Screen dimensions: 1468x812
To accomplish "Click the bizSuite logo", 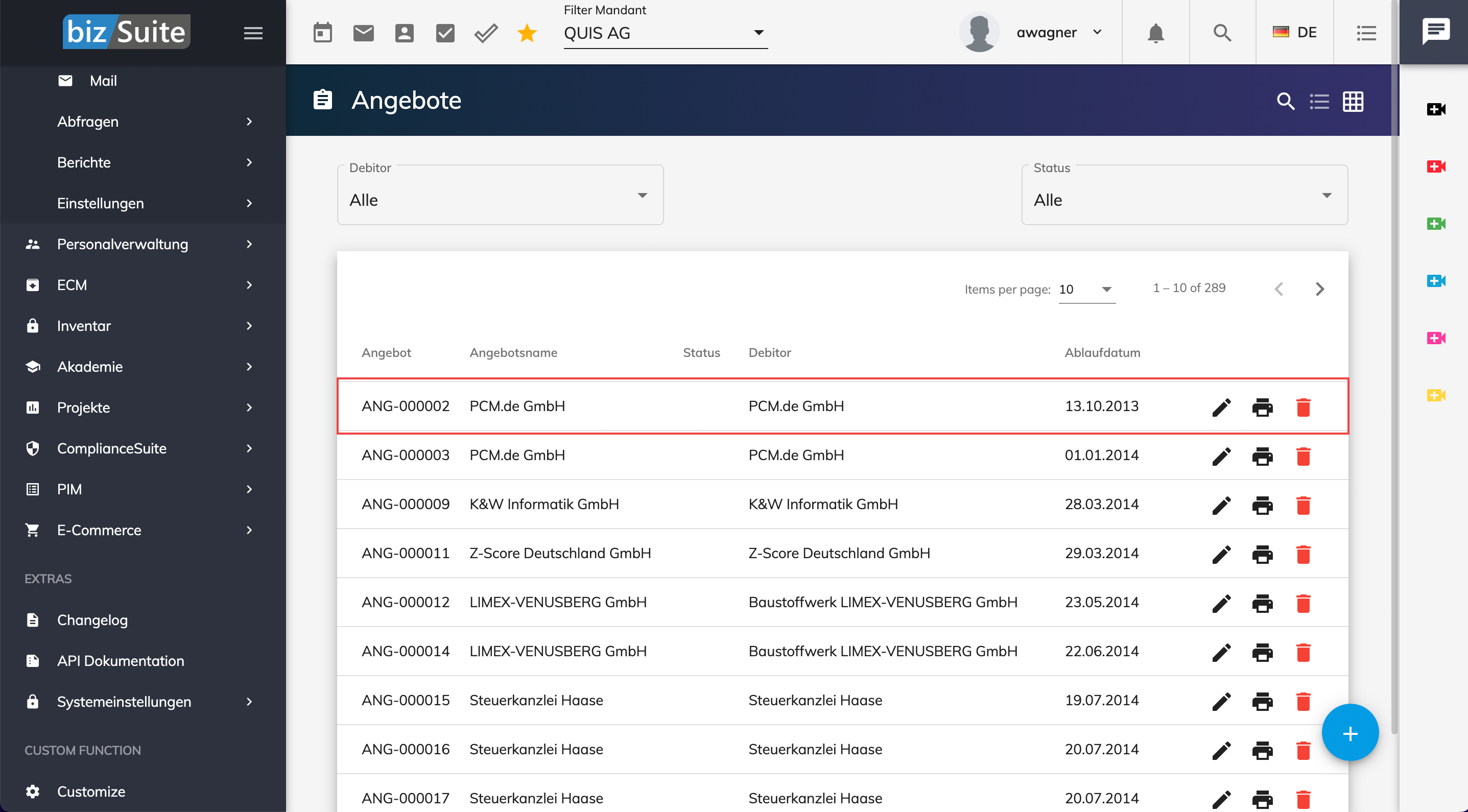I will [126, 31].
